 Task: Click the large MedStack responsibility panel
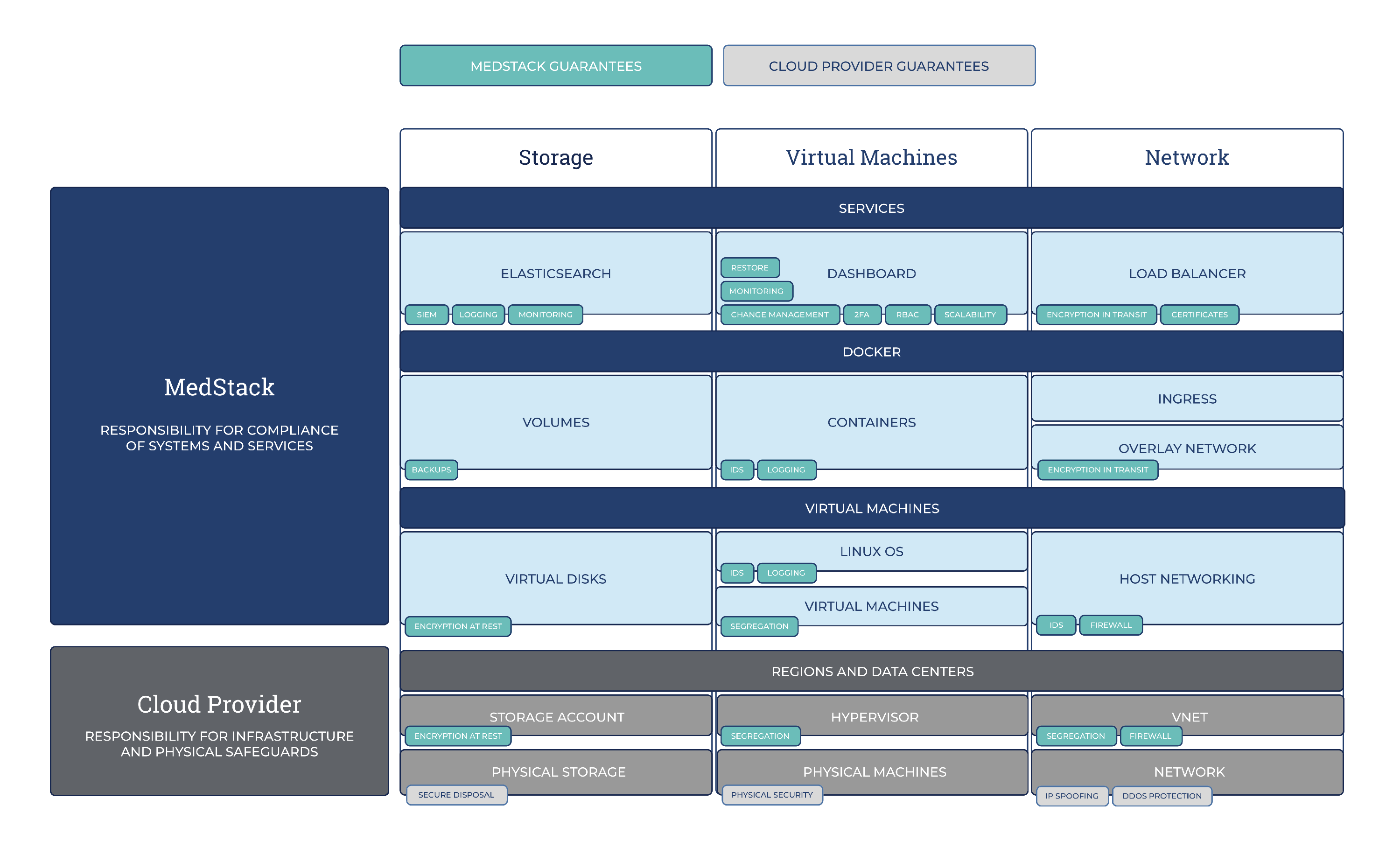(x=219, y=406)
